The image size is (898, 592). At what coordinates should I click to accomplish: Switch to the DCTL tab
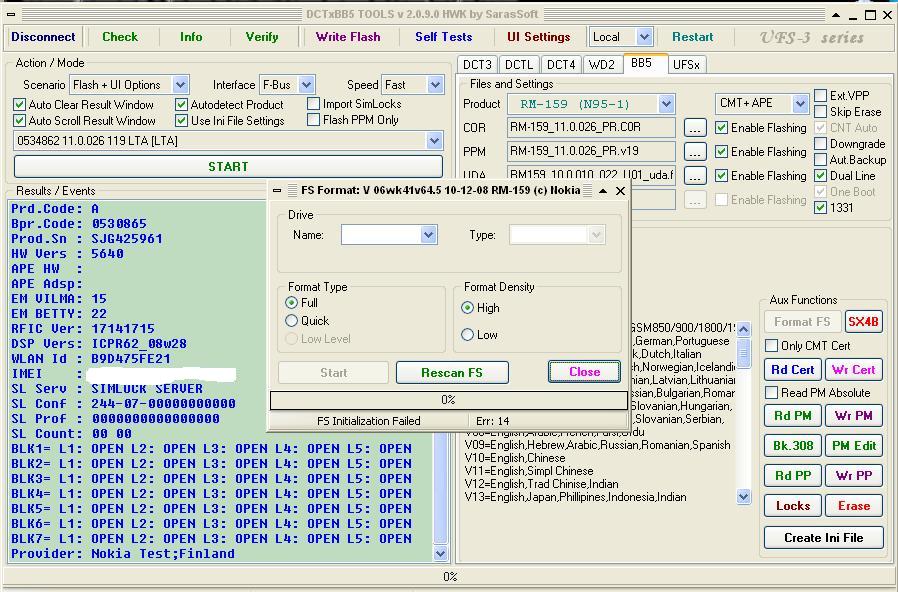pos(519,65)
